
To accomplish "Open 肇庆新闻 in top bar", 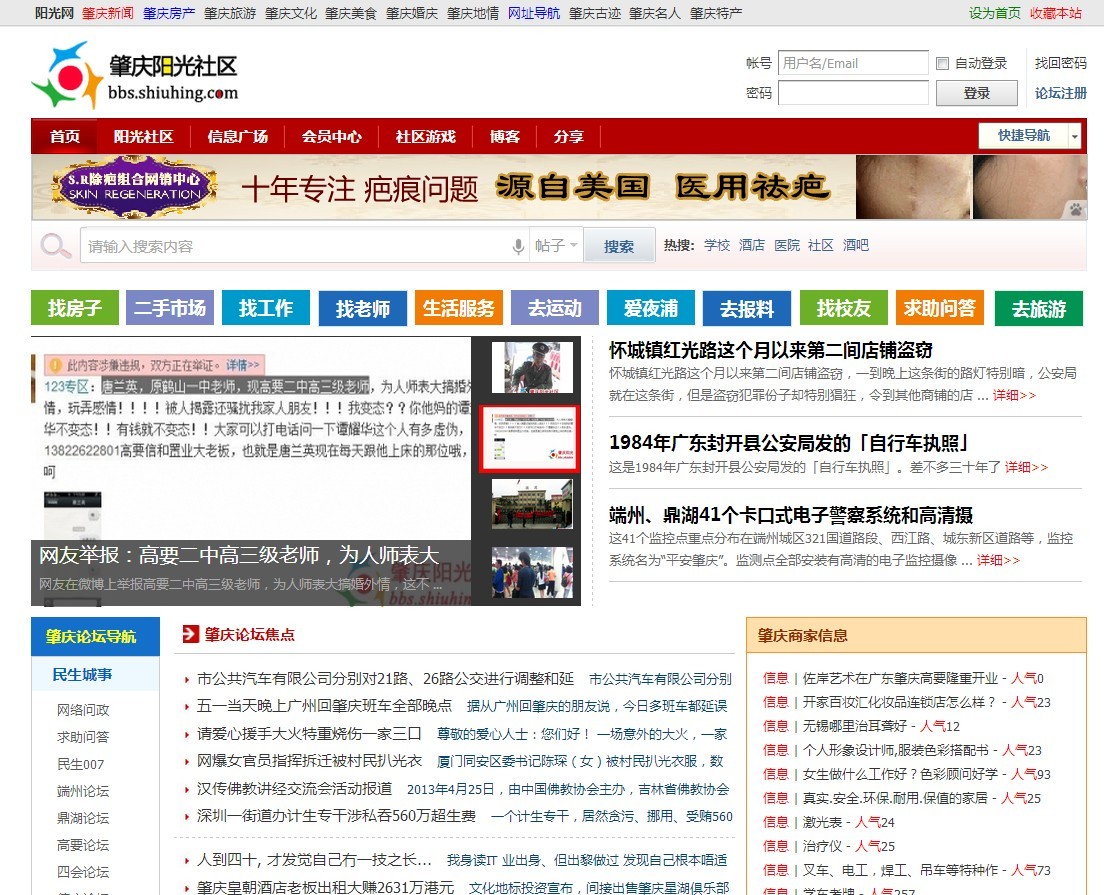I will coord(108,13).
